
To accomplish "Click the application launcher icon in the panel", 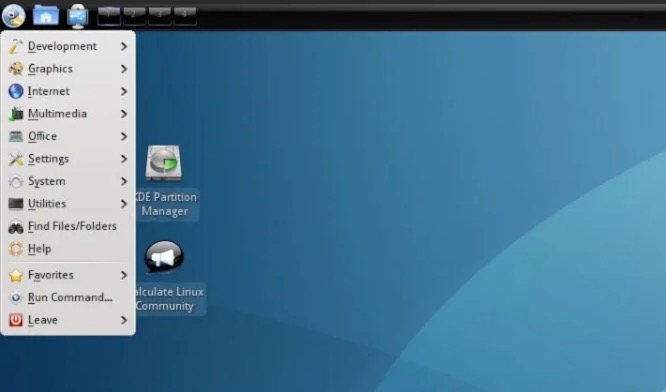I will 13,15.
